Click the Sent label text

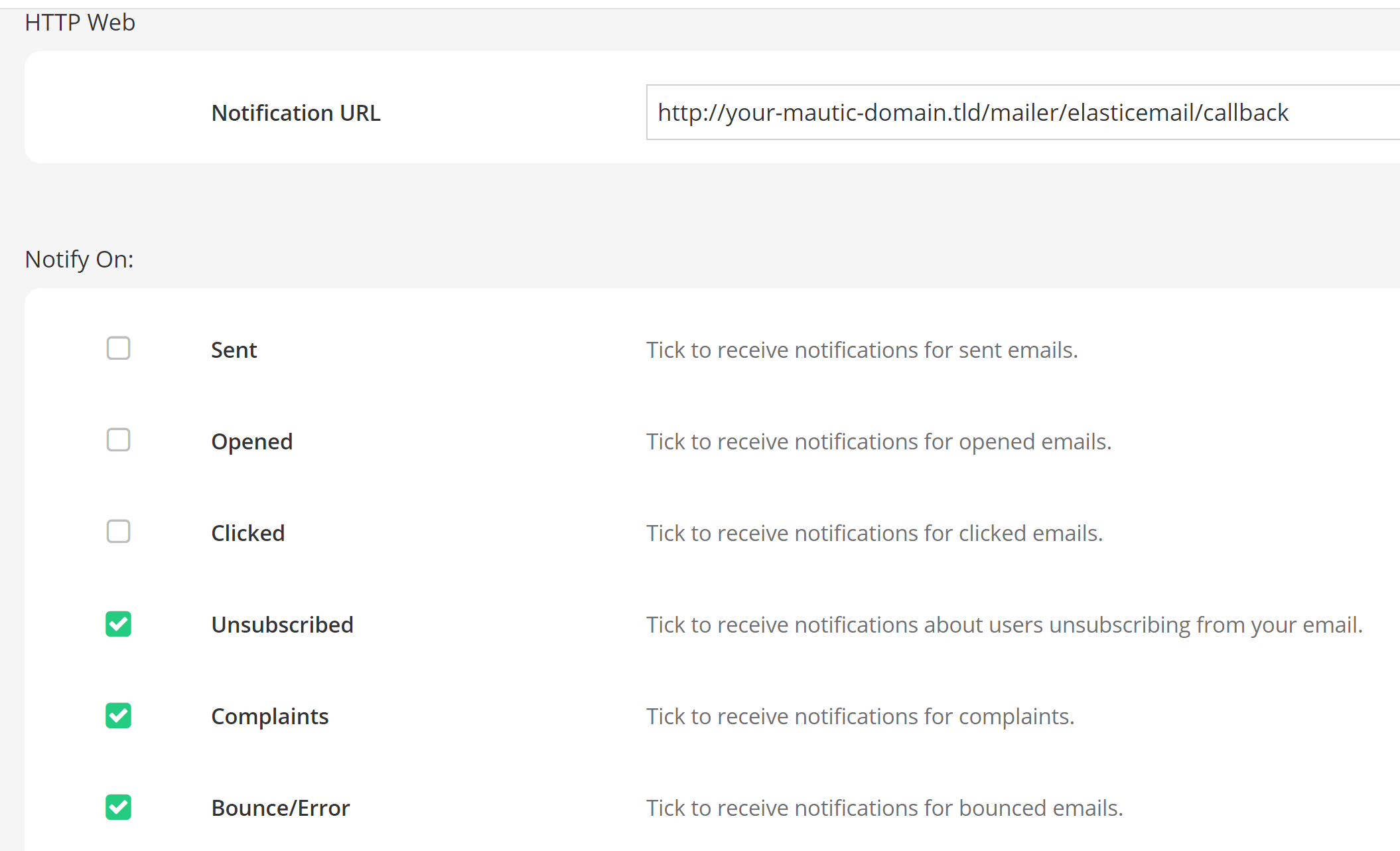234,349
